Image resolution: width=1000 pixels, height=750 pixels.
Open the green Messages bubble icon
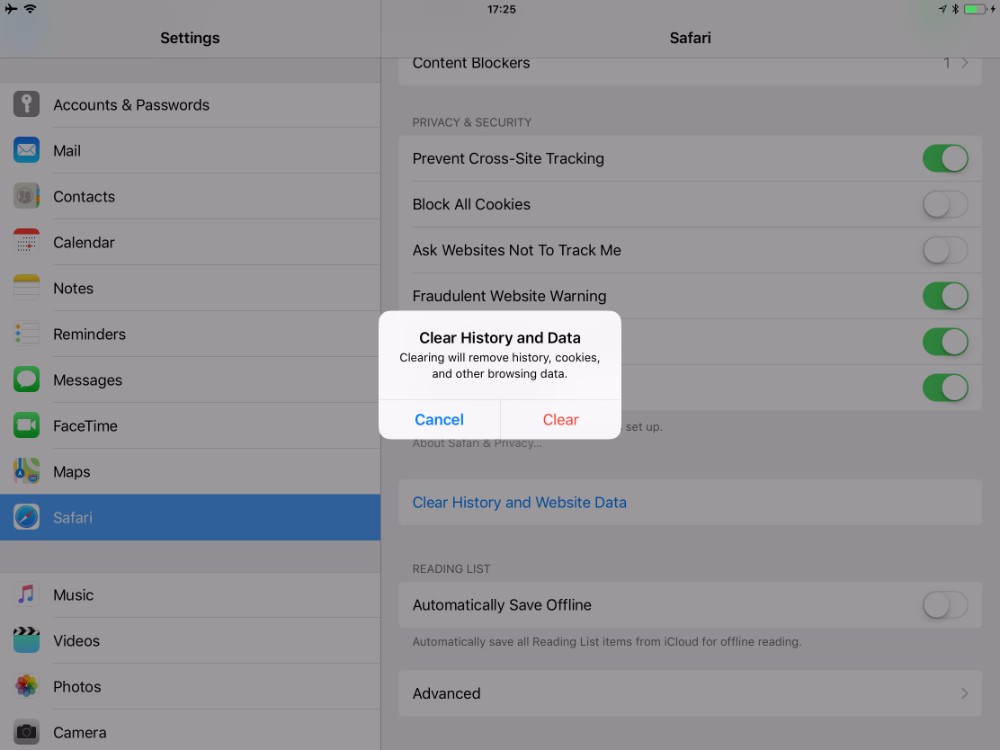click(26, 380)
